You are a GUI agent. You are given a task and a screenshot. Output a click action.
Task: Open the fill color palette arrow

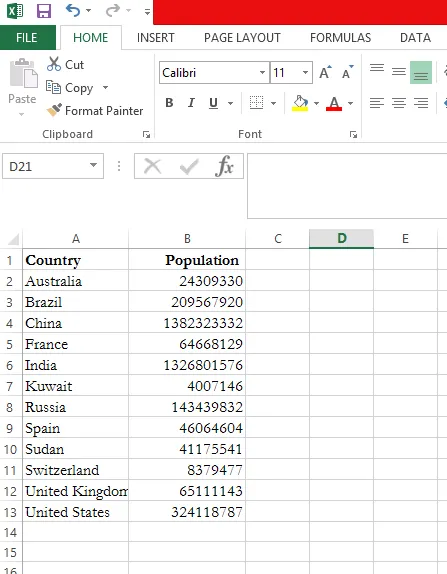316,103
